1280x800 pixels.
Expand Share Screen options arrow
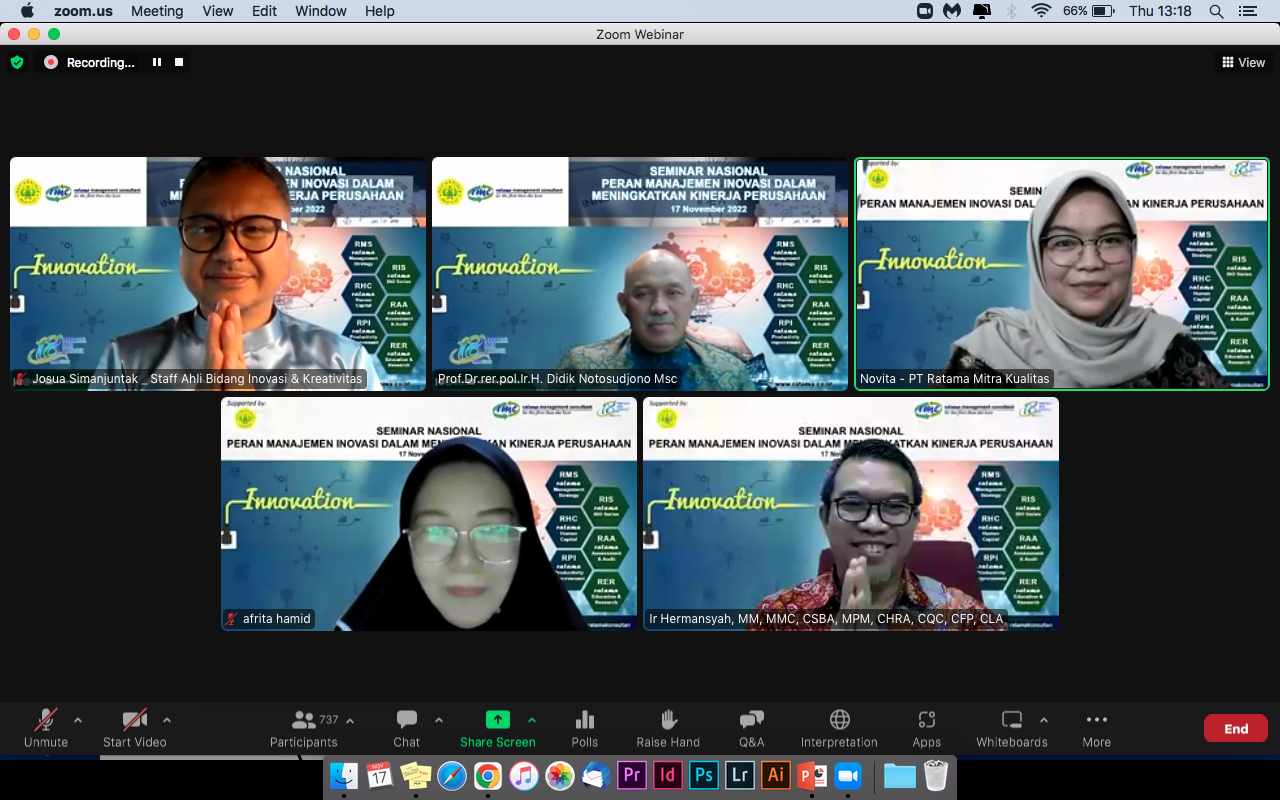click(x=532, y=720)
